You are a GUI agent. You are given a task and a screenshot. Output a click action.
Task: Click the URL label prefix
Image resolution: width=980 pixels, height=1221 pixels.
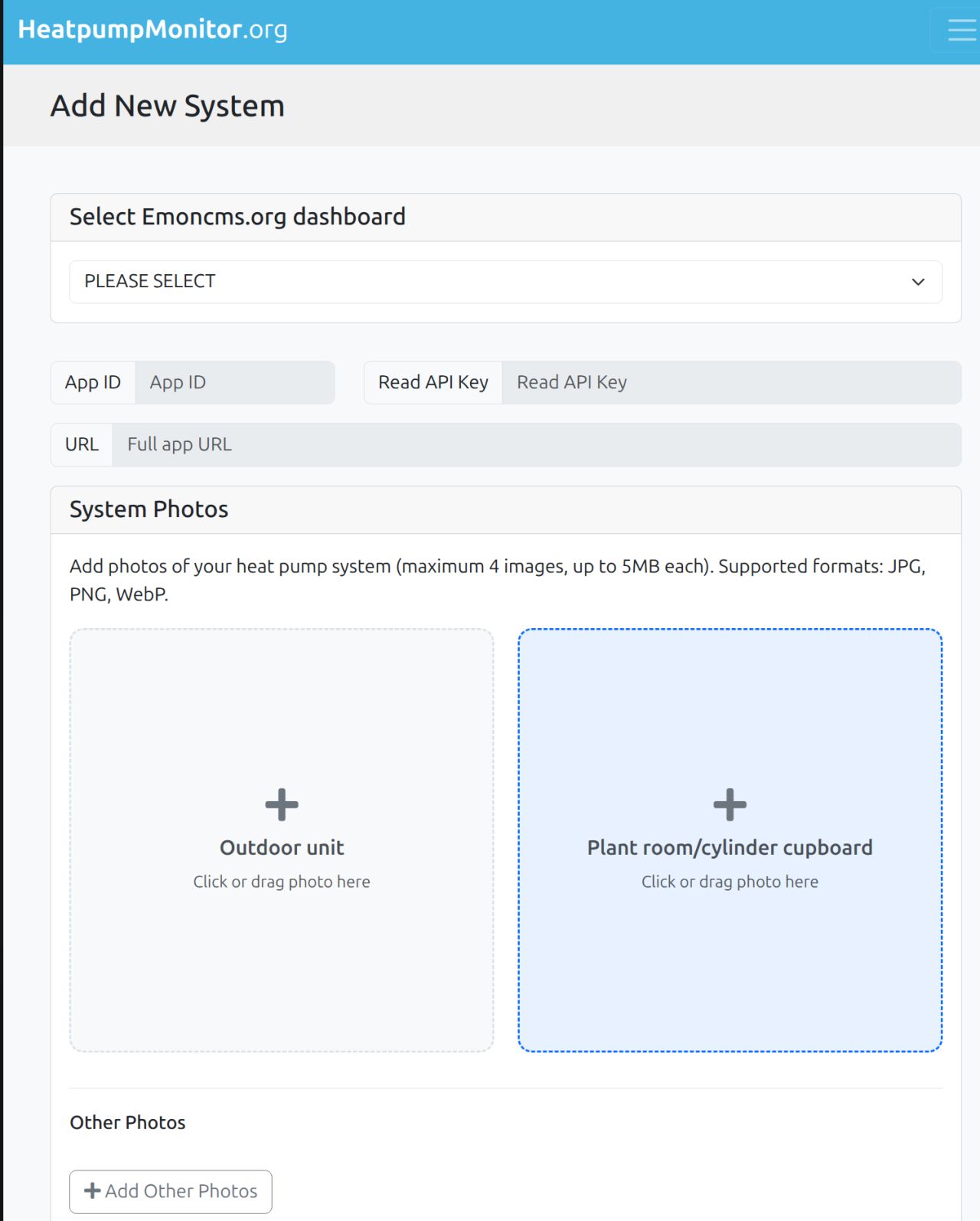point(82,445)
